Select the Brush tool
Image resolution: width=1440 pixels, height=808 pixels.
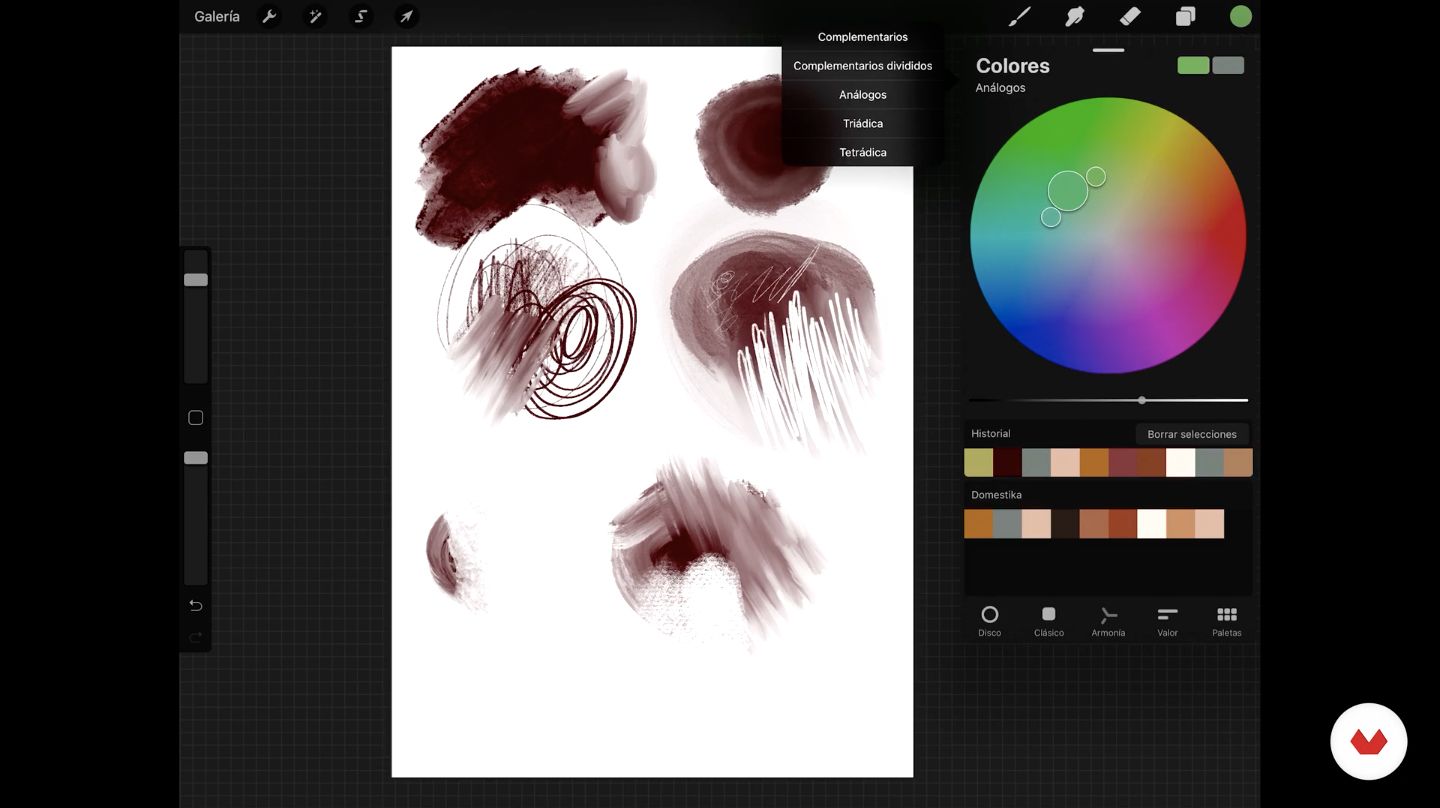point(1019,17)
